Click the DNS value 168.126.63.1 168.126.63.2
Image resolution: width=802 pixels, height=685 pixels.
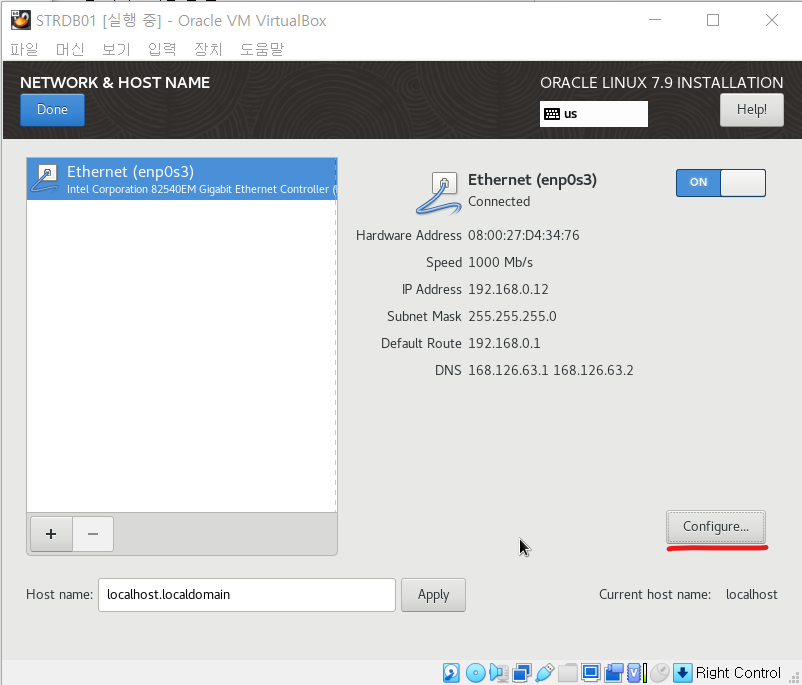click(550, 370)
